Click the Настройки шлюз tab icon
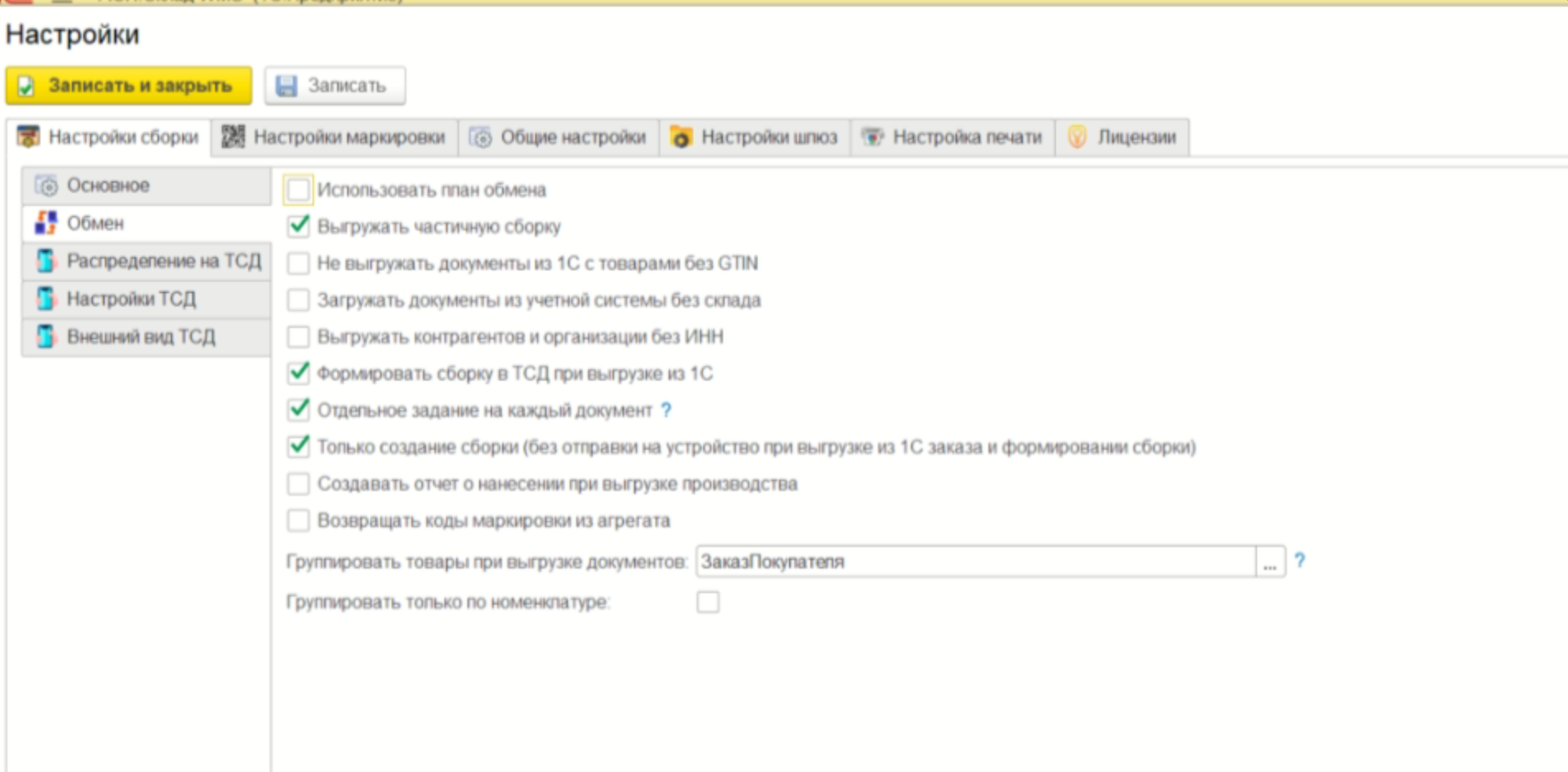Viewport: 1568px width, 772px height. (x=681, y=137)
